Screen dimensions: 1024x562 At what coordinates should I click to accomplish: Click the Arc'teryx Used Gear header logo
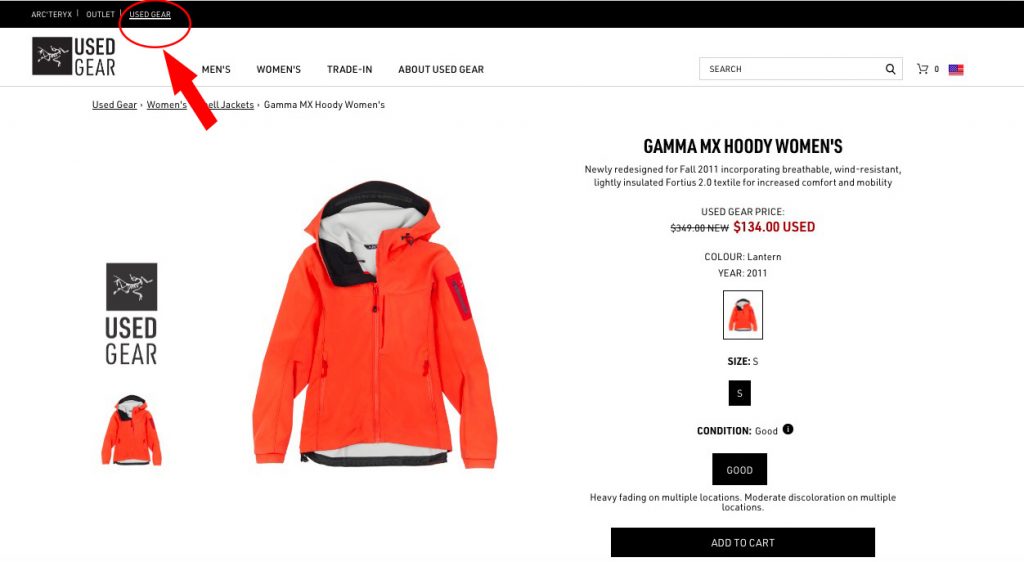pyautogui.click(x=74, y=56)
